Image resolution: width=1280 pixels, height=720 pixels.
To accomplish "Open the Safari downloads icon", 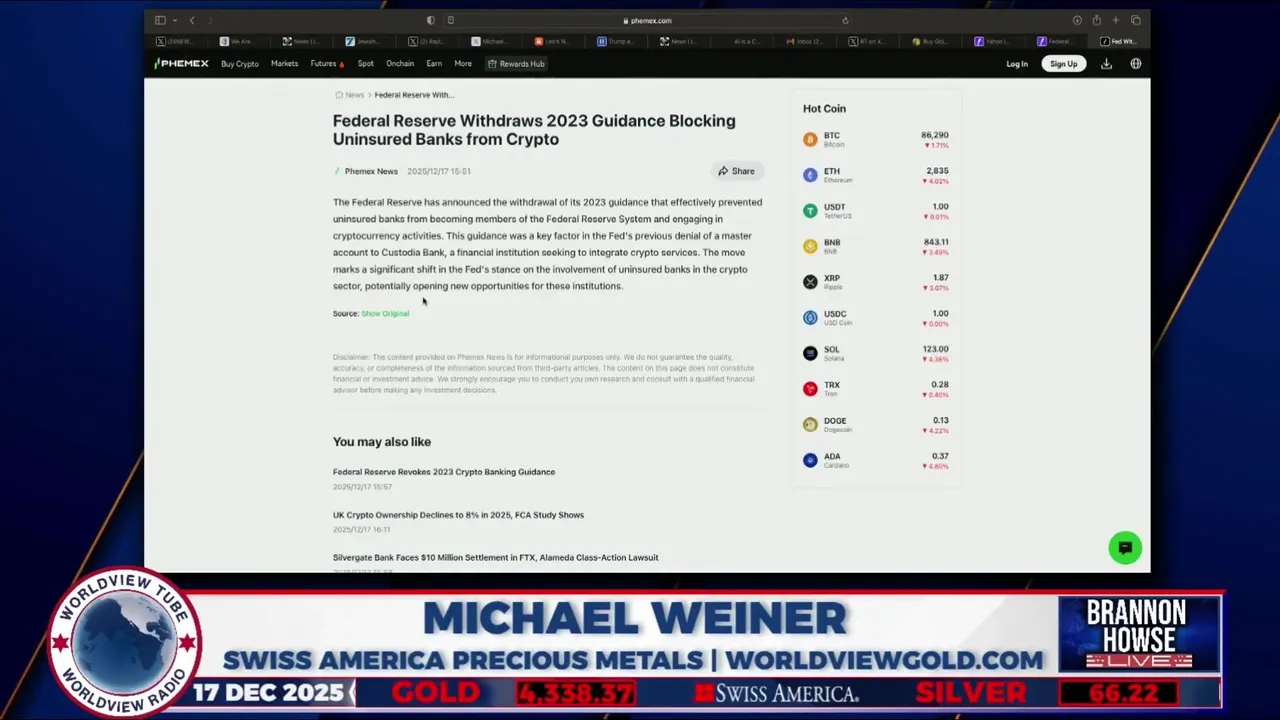I will (1077, 20).
